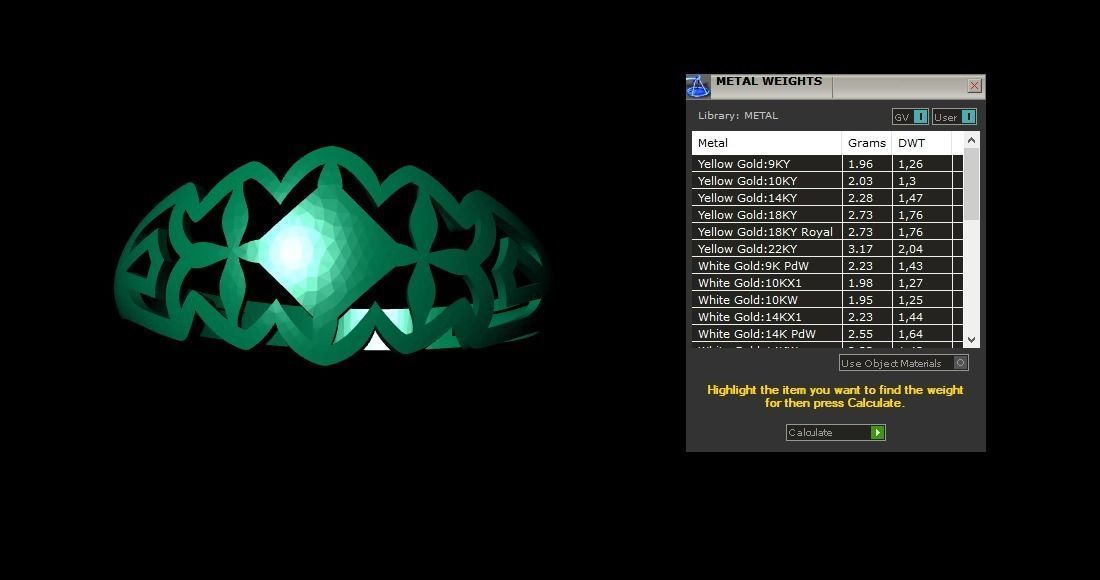Select the White Gold:14KX1 row

tap(827, 317)
